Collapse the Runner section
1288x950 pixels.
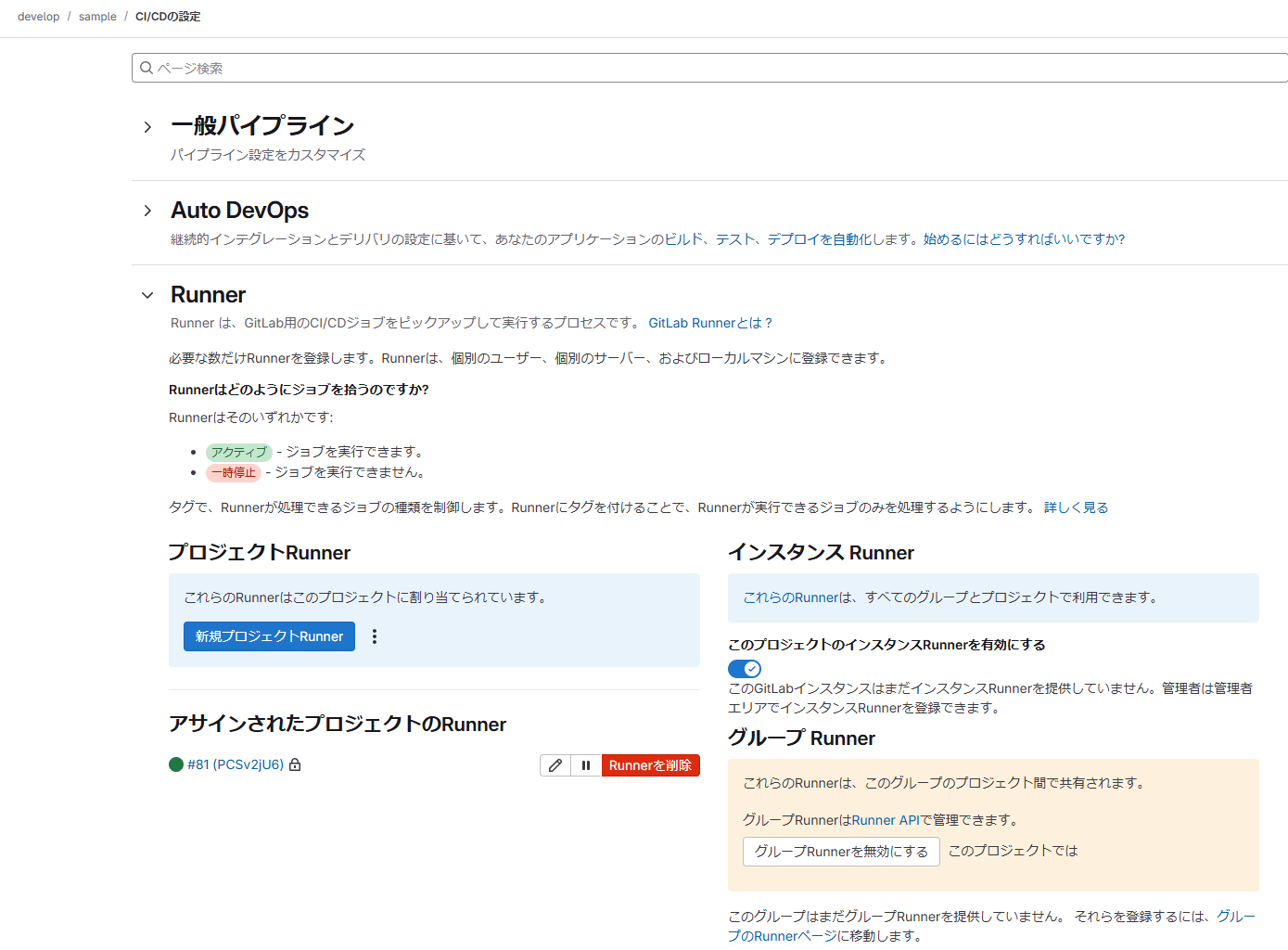pos(147,294)
